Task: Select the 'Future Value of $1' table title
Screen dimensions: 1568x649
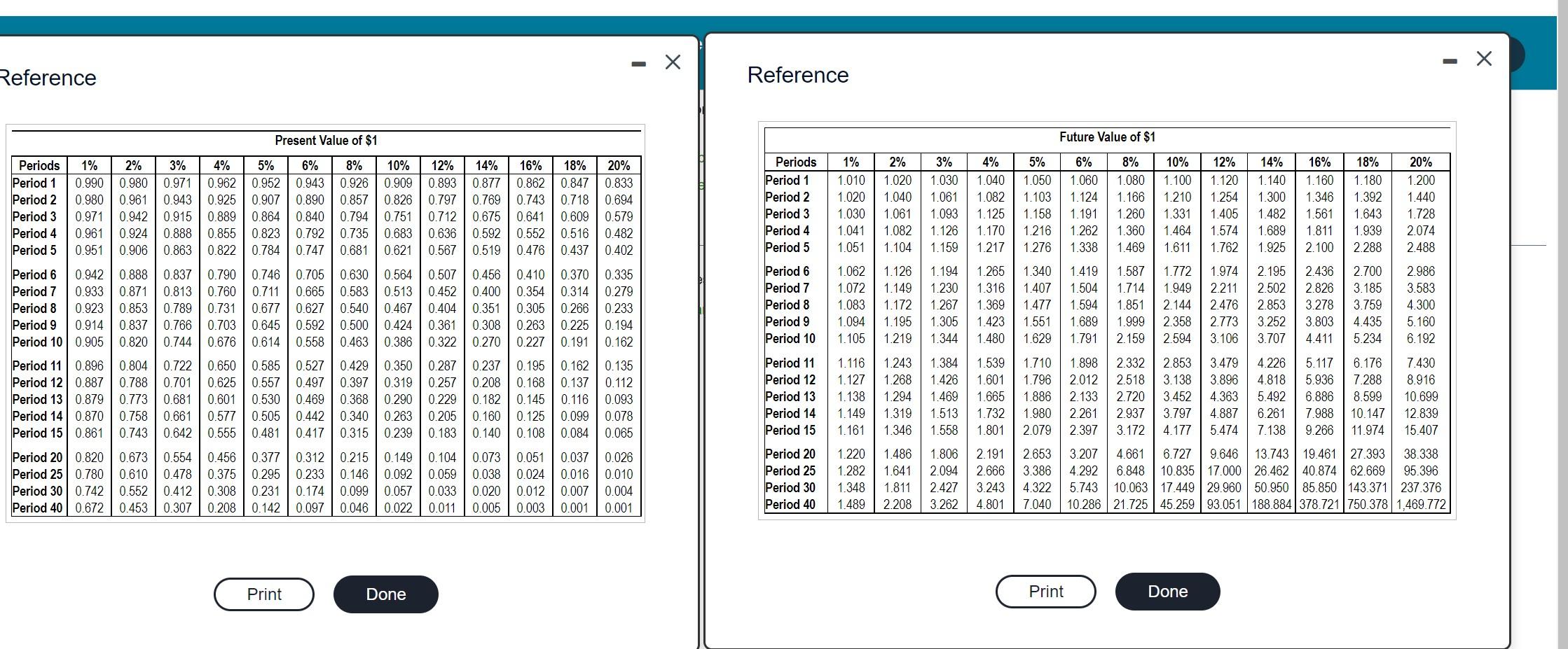Action: click(x=1107, y=137)
